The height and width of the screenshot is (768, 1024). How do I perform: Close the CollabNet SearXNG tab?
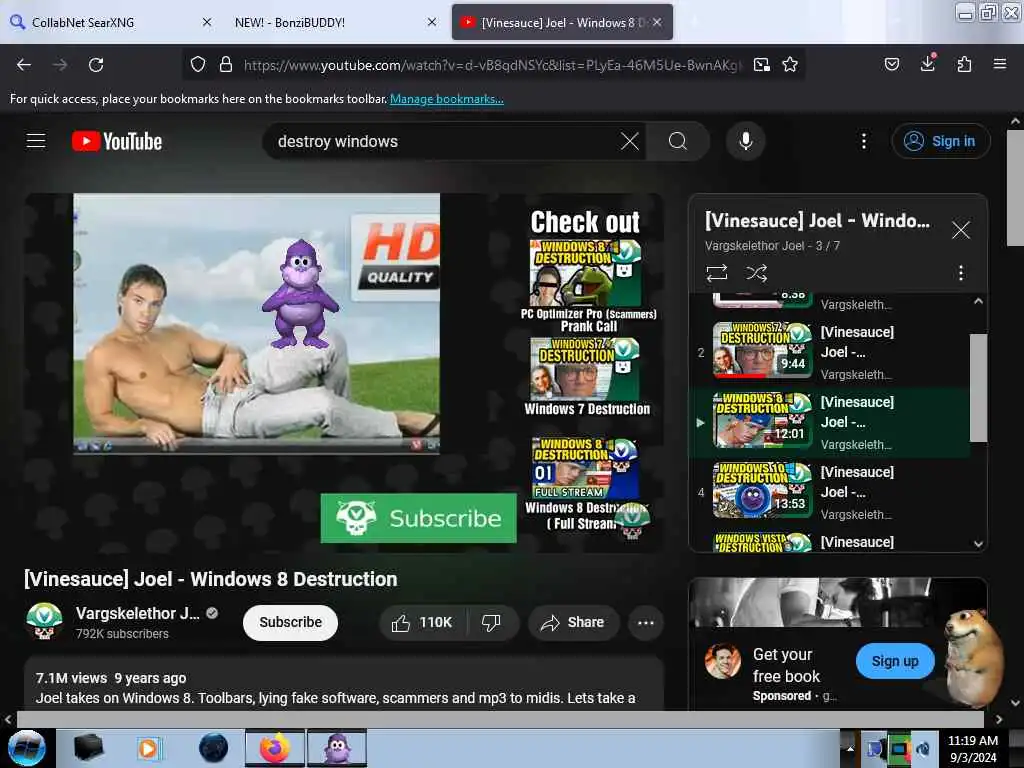[207, 22]
